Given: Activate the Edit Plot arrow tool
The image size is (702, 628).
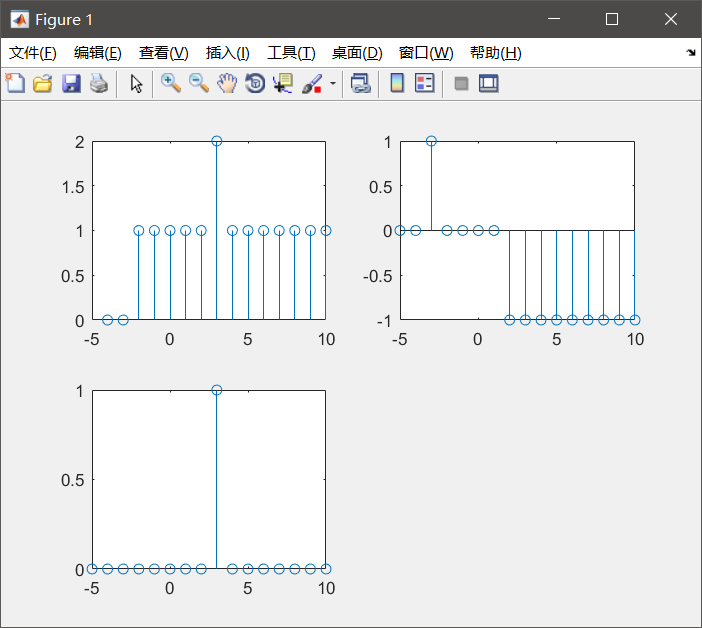Looking at the screenshot, I should [136, 83].
